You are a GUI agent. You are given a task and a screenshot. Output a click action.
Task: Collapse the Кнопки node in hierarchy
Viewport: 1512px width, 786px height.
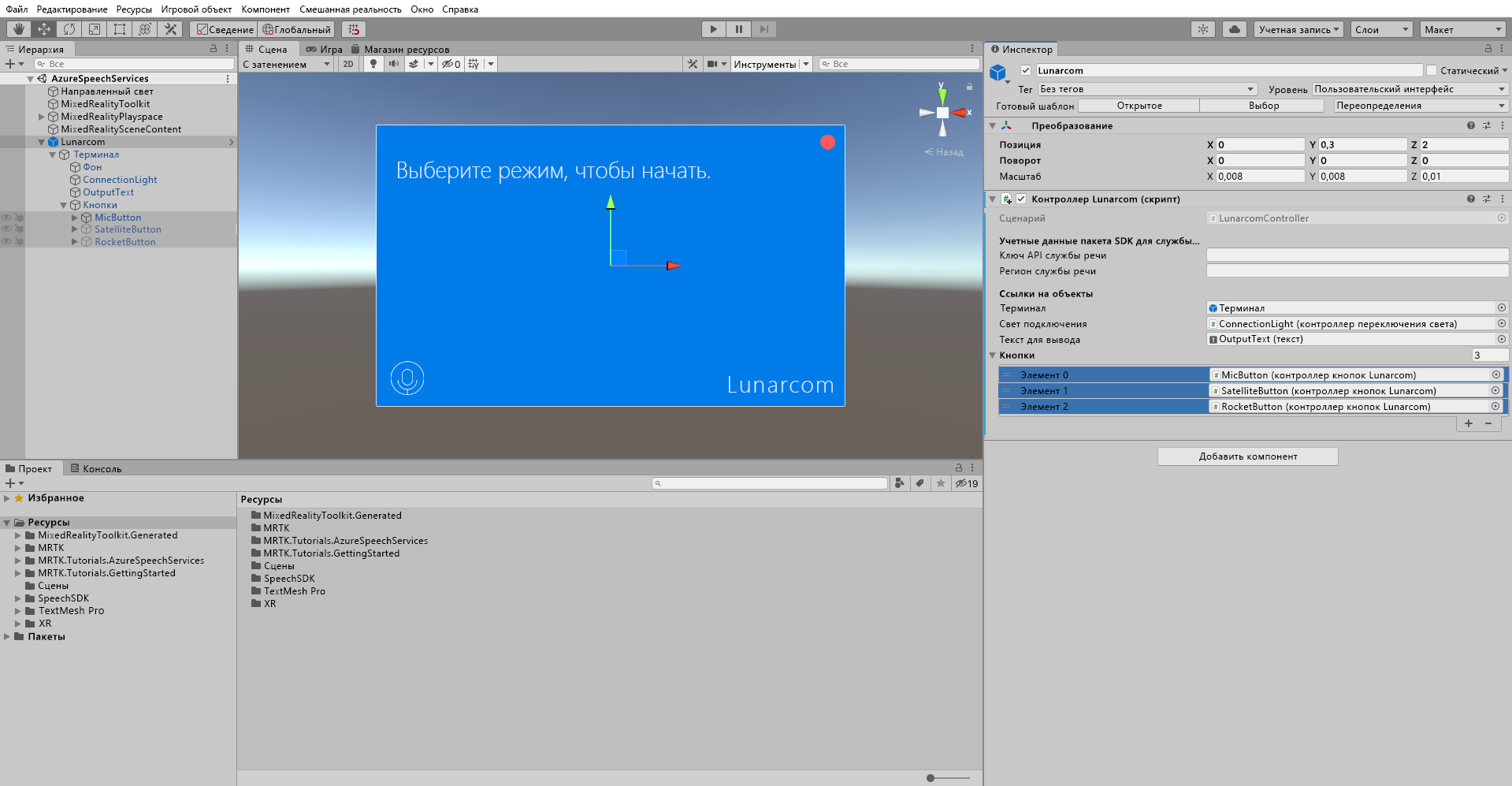tap(64, 205)
